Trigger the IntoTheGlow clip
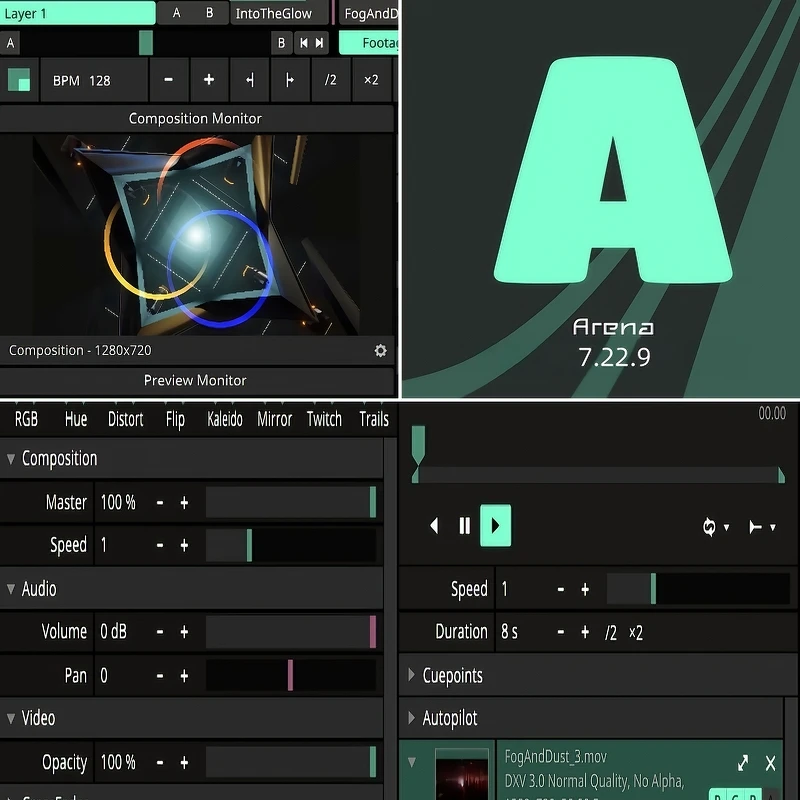This screenshot has width=800, height=800. tap(279, 13)
